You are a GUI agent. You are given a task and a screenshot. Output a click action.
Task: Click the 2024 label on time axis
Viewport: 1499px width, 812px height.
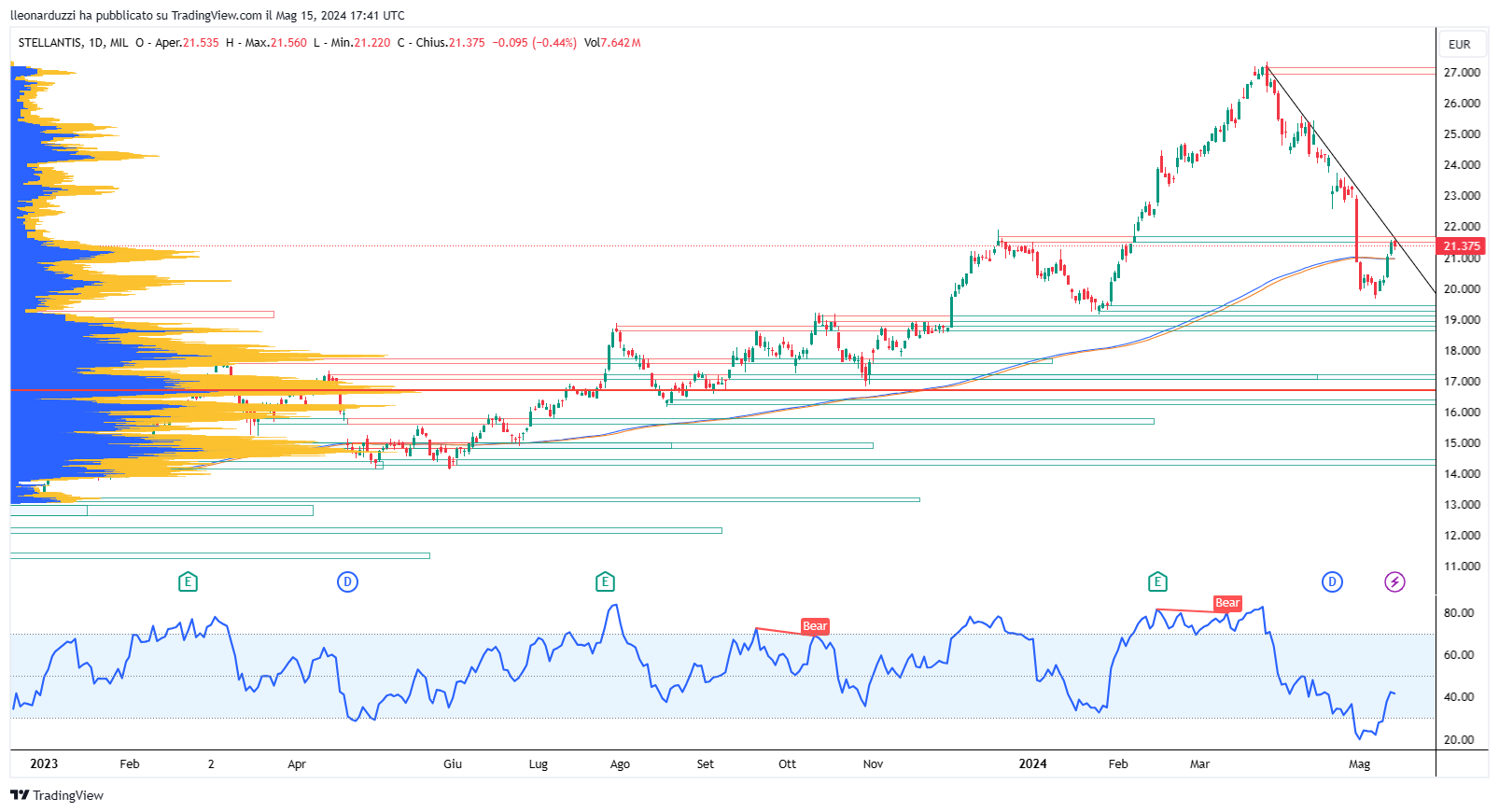1032,764
